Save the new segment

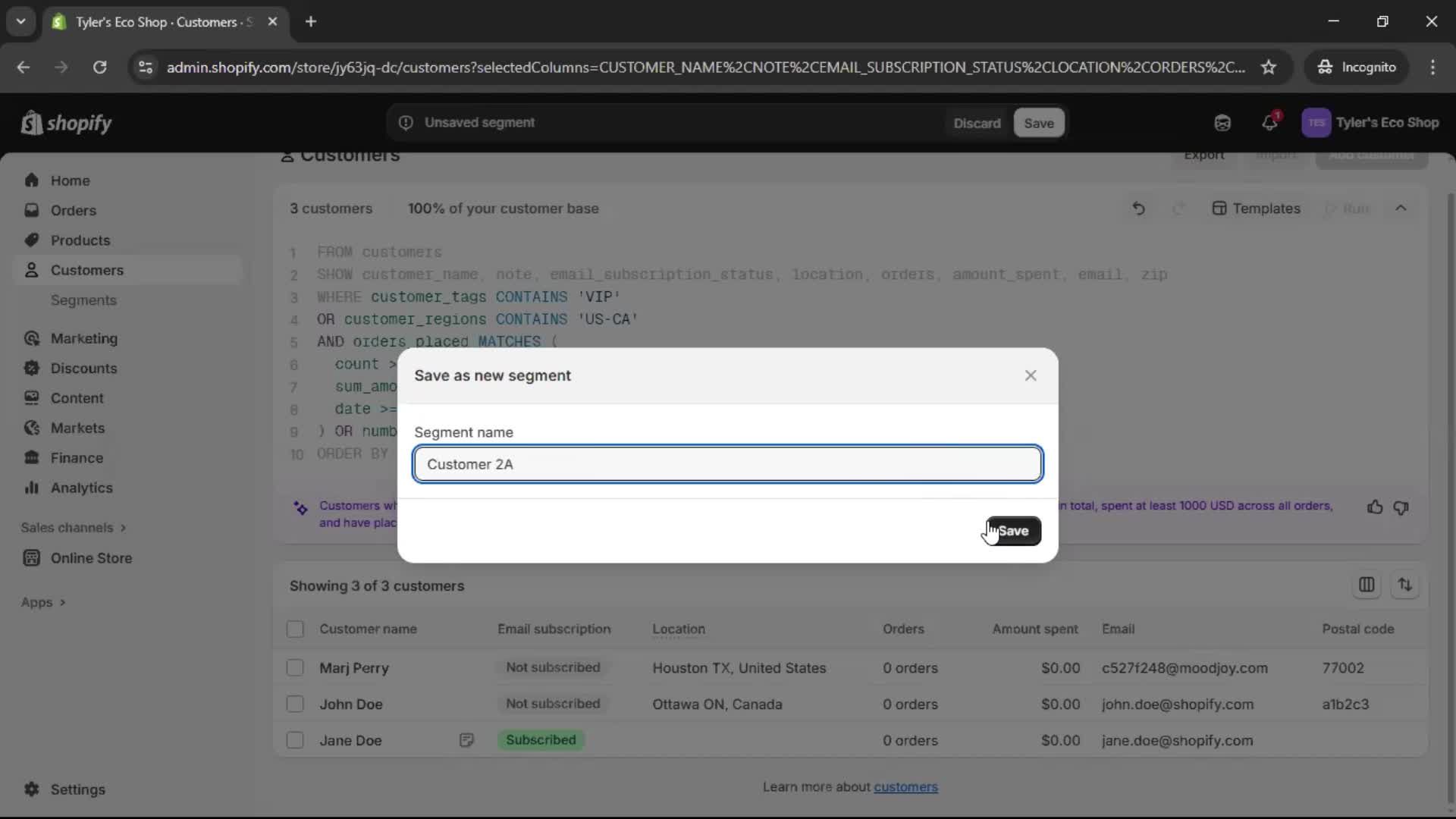tap(1014, 531)
